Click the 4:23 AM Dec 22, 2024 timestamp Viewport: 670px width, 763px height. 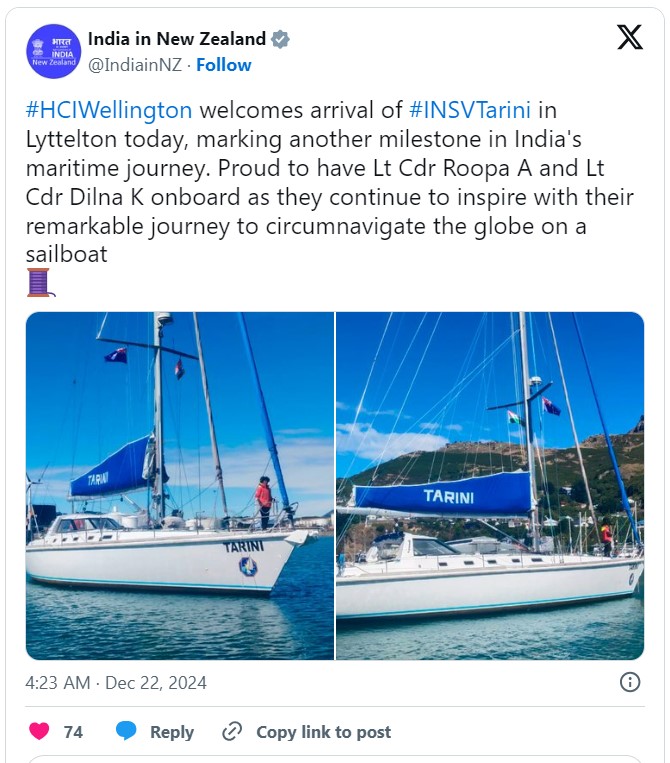pos(116,683)
